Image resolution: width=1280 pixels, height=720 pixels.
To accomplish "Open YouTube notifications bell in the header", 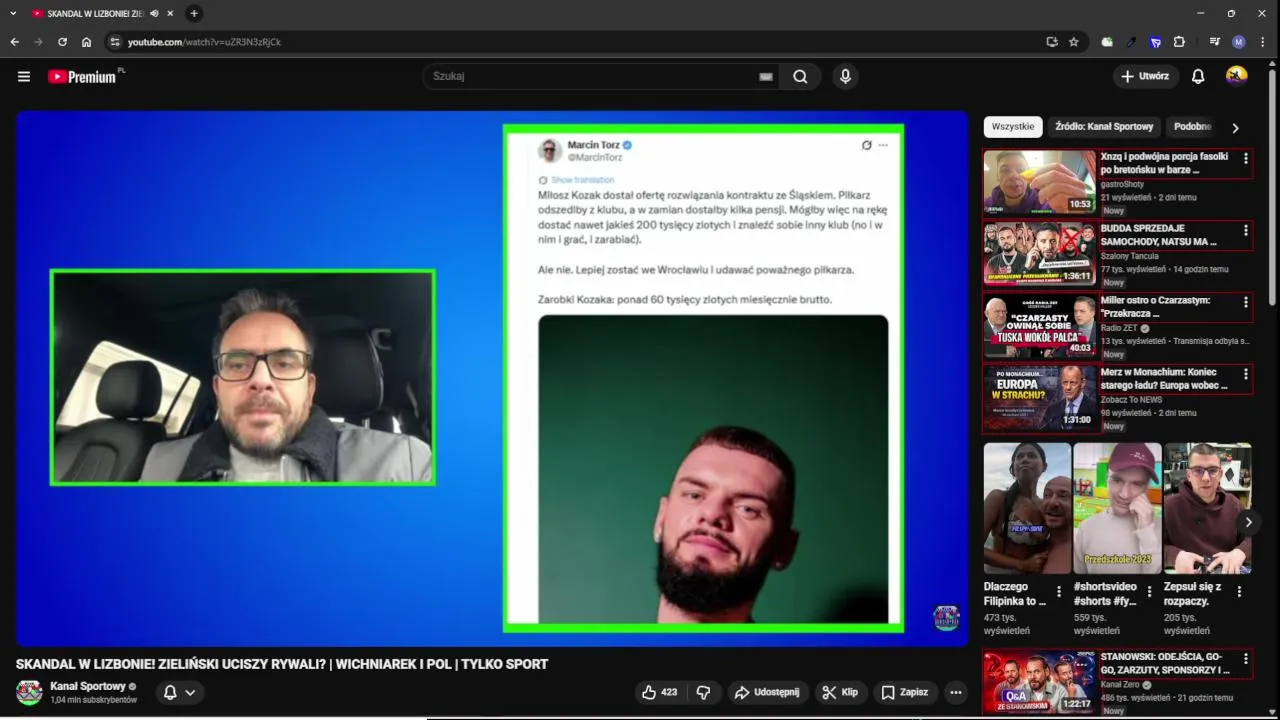I will coord(1198,76).
